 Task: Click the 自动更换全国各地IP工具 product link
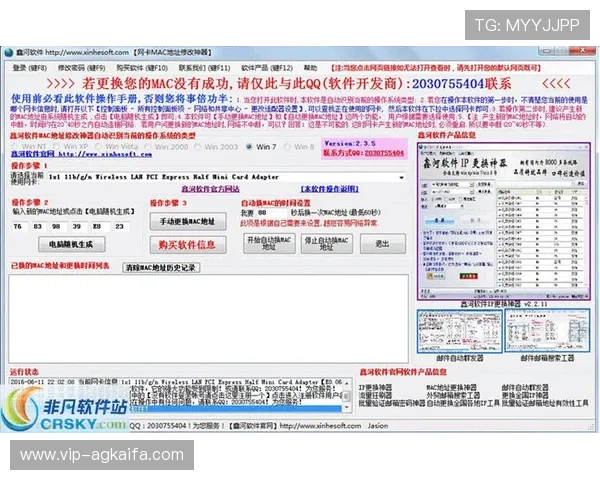pyautogui.click(x=463, y=403)
